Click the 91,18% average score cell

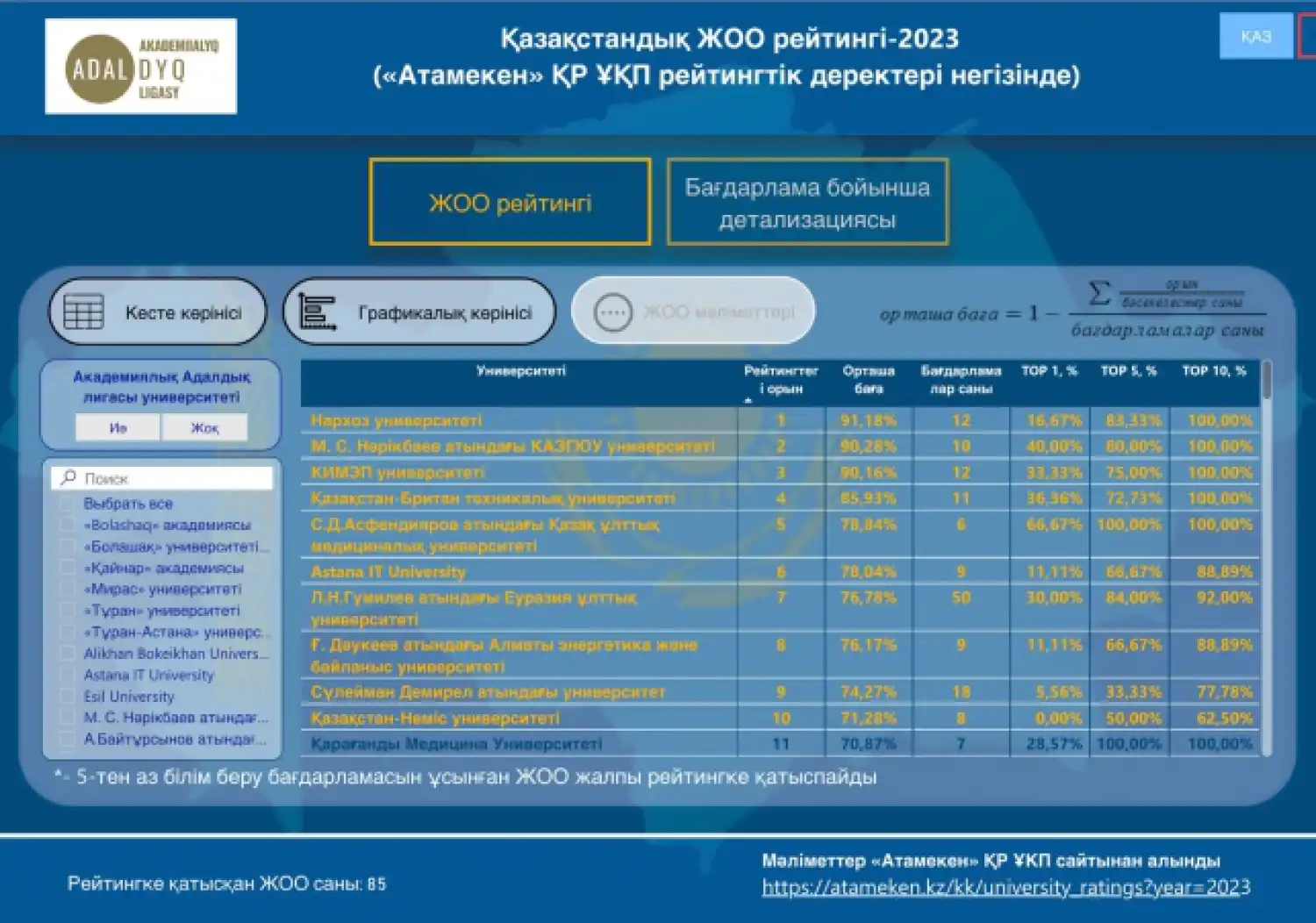869,420
